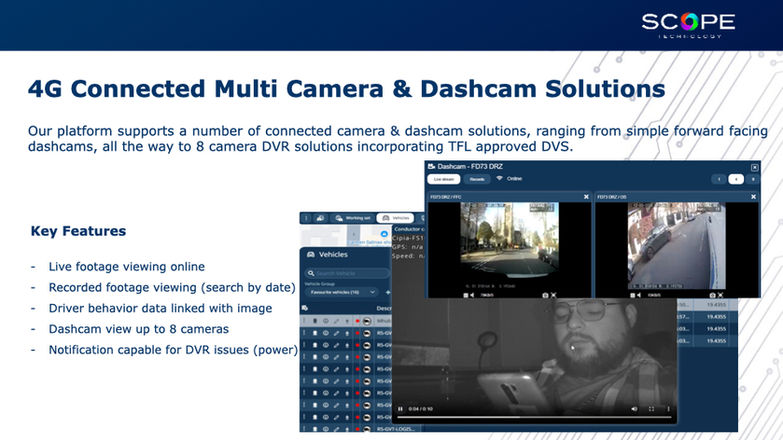Expand the side-view feed to fullscreen

point(720,295)
